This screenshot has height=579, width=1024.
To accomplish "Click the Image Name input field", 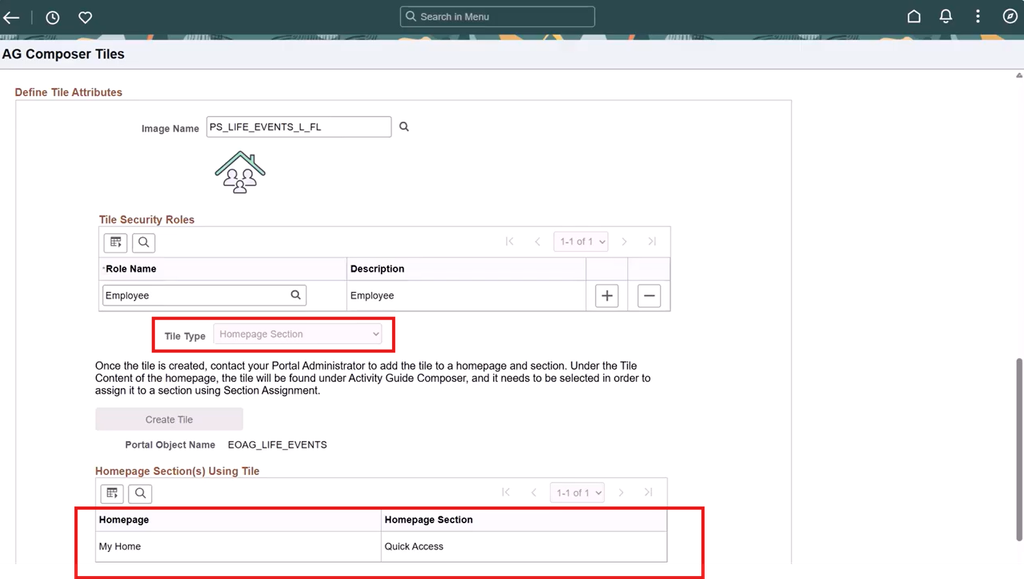I will tap(298, 127).
